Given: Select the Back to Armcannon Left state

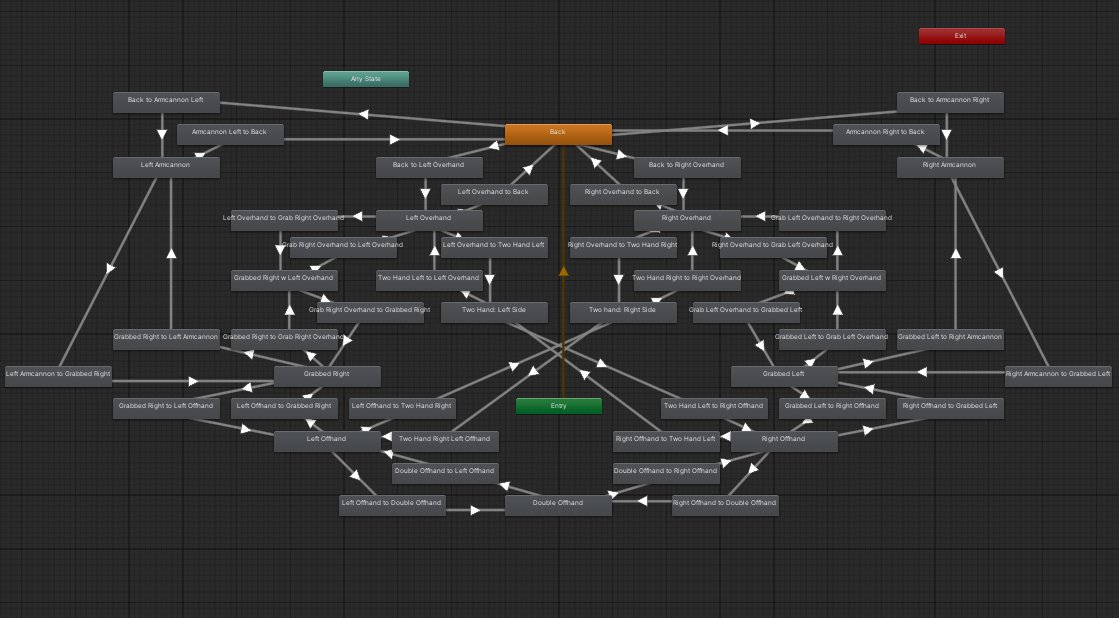Looking at the screenshot, I should [x=166, y=101].
